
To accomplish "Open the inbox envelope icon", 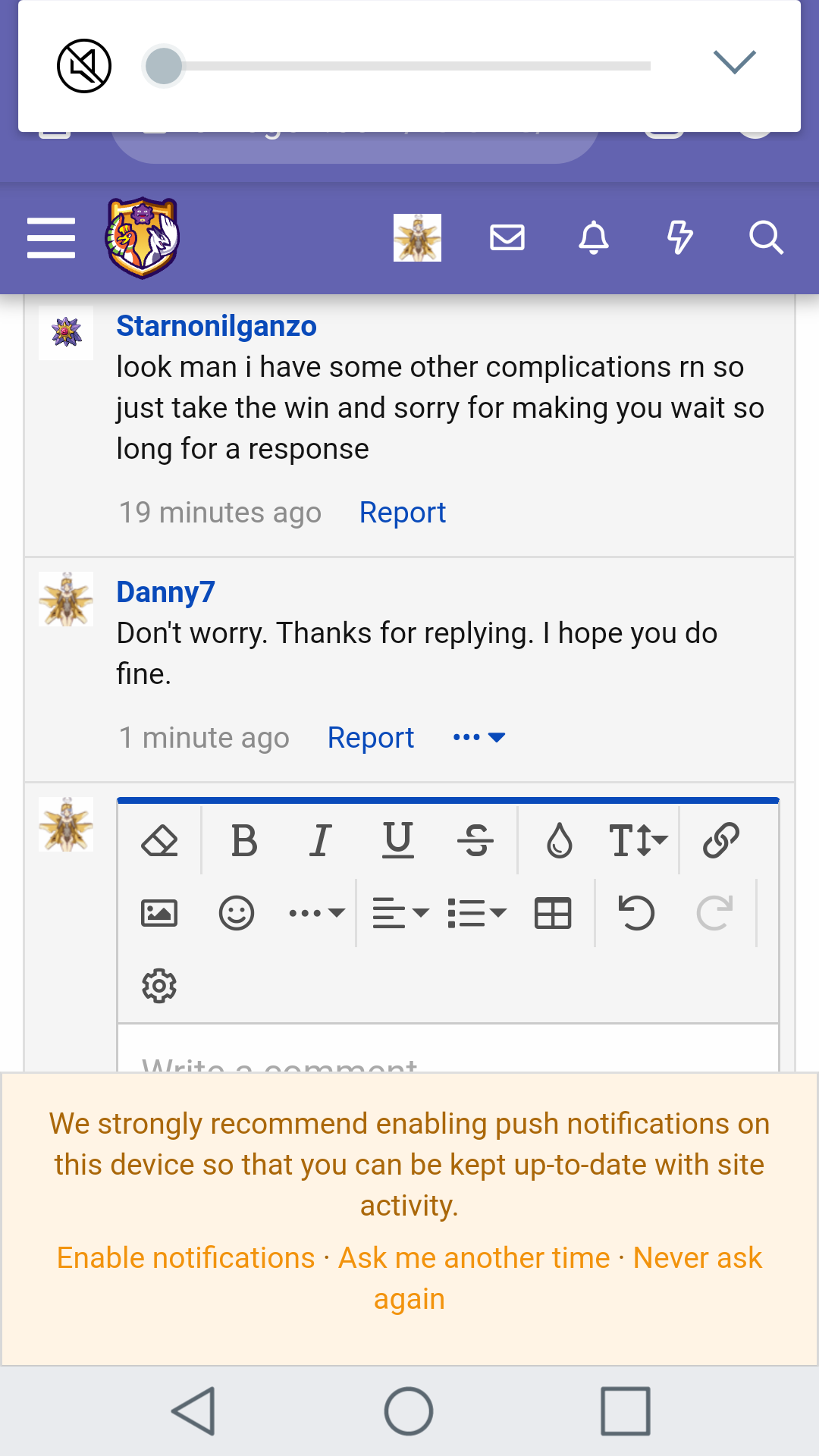I will click(x=507, y=237).
